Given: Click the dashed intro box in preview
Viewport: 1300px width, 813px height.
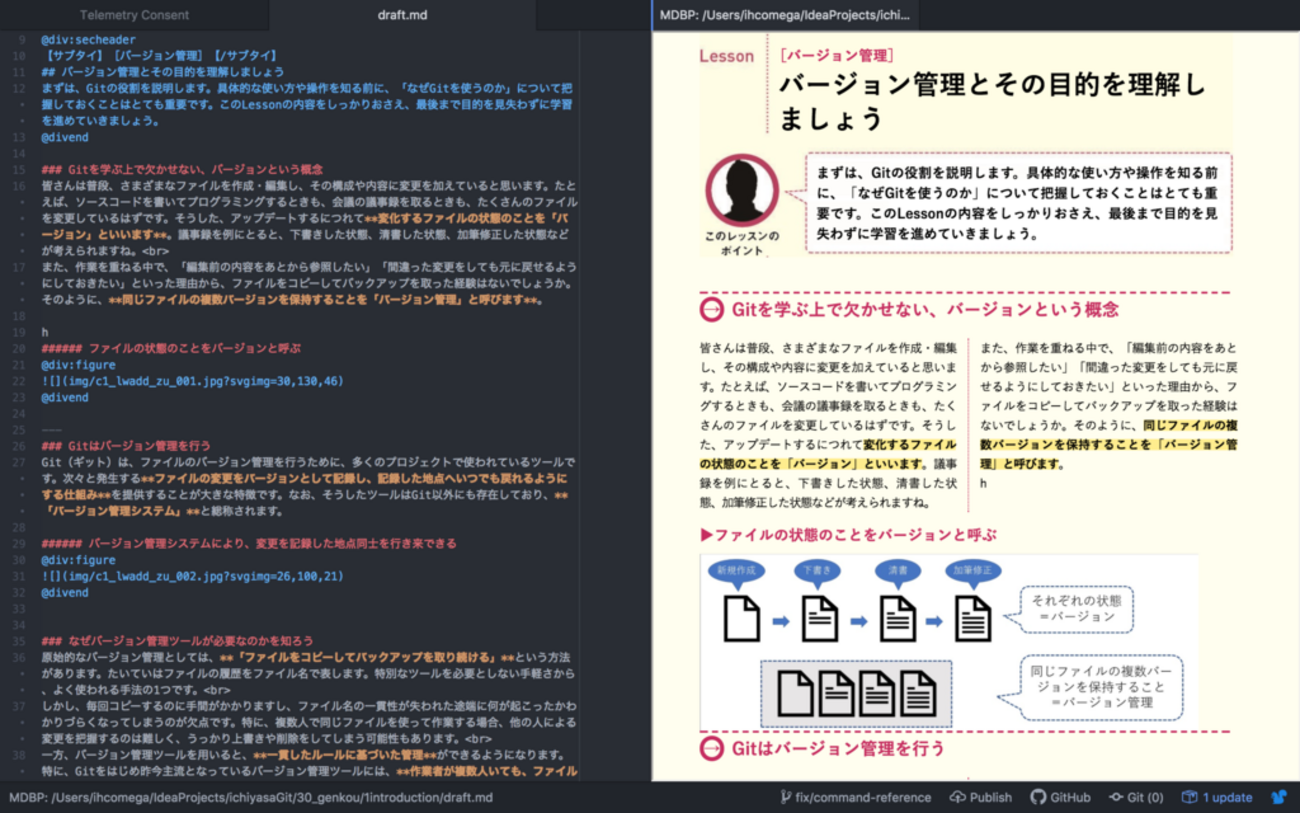Looking at the screenshot, I should pos(1019,202).
